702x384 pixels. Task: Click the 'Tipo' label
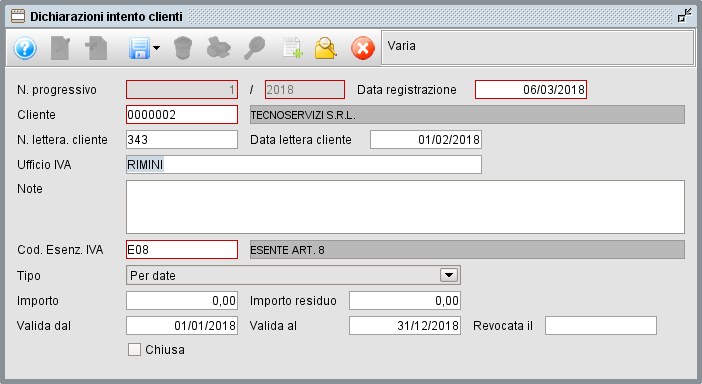tap(29, 276)
